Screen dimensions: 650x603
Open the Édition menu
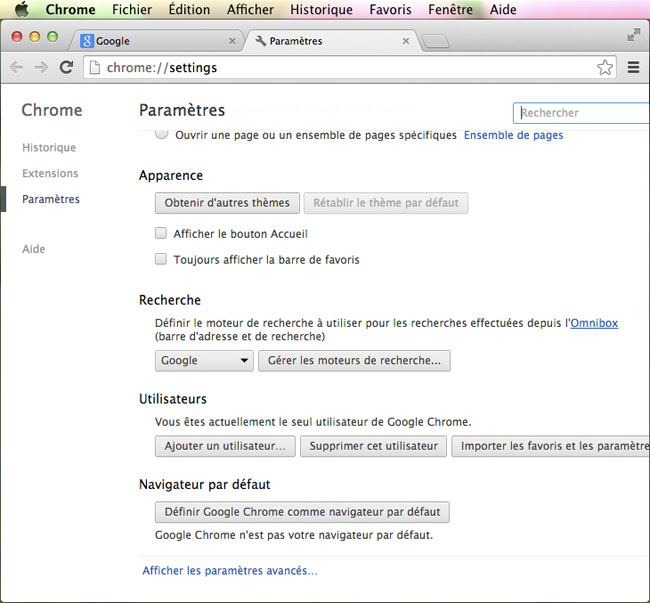point(189,9)
